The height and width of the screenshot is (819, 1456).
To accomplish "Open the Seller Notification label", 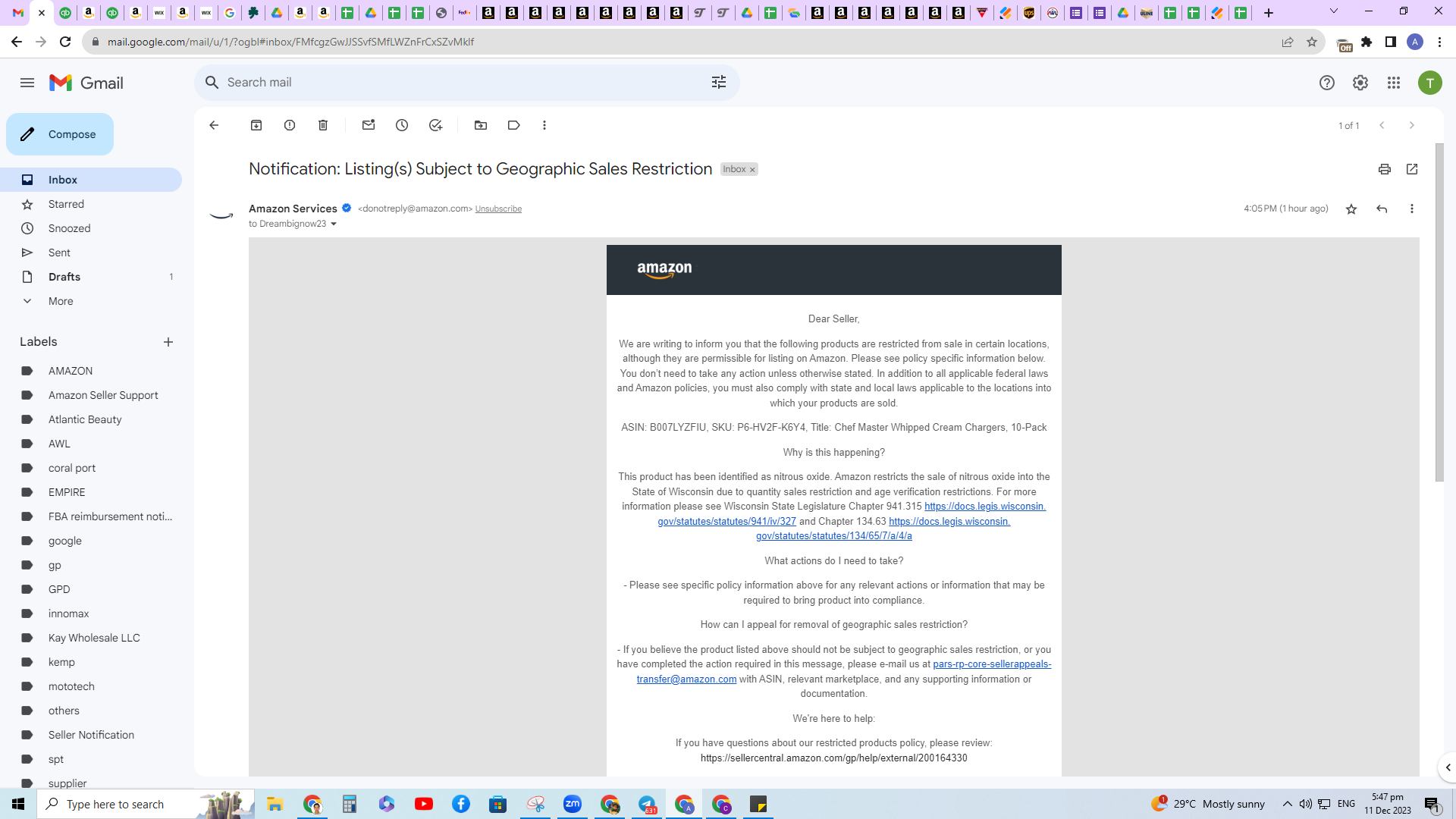I will (x=91, y=735).
